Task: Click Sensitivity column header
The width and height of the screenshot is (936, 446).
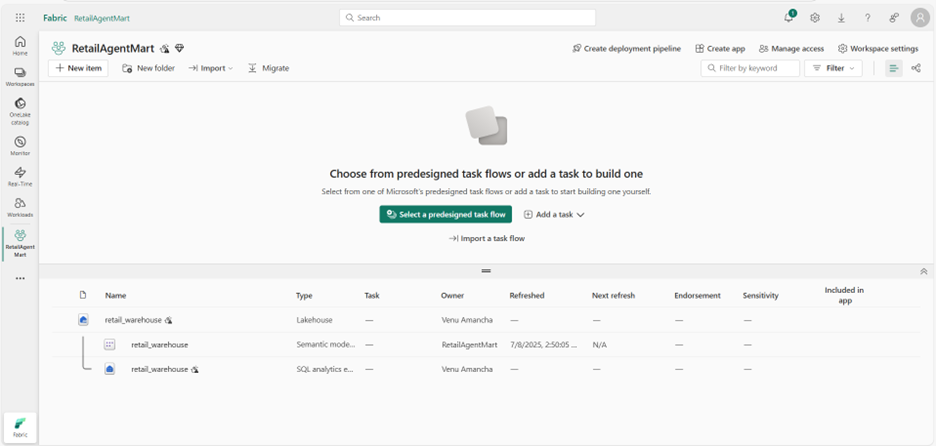Action: (760, 296)
